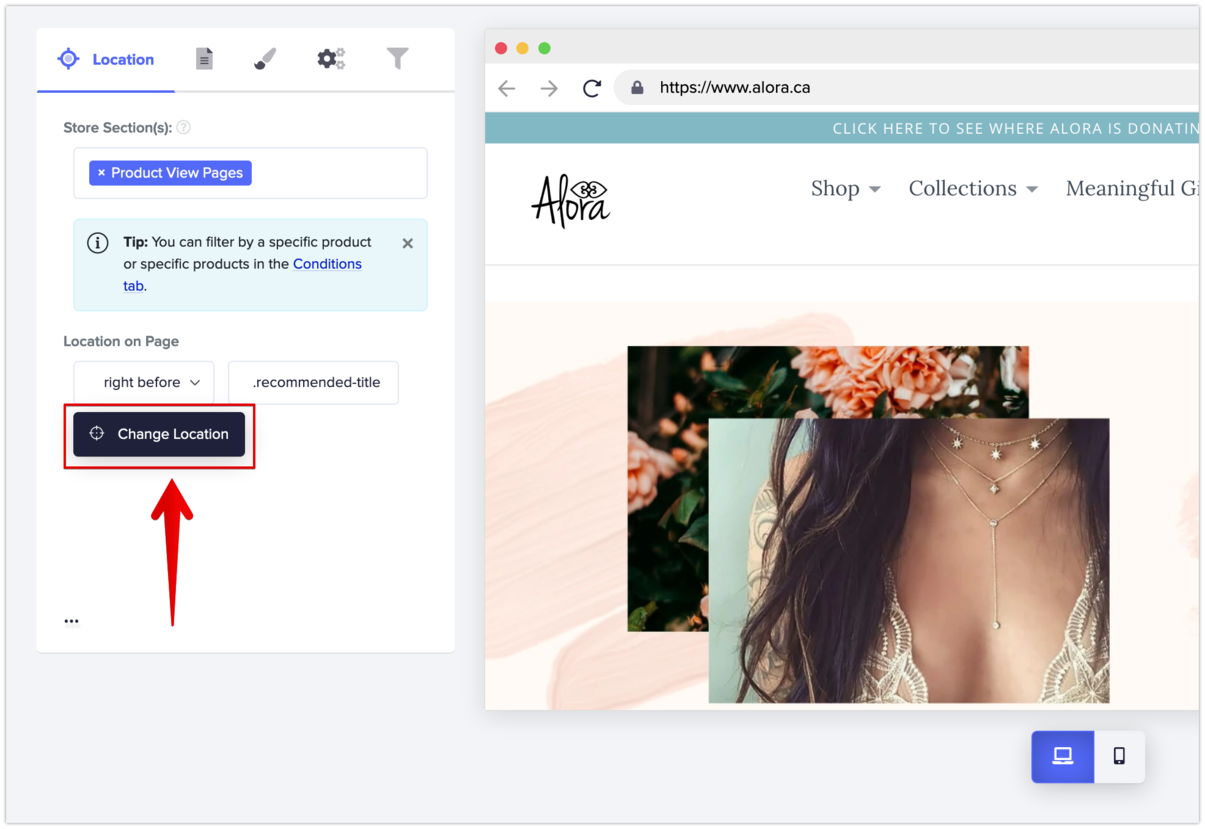Click the Store Section help question icon
This screenshot has width=1205, height=829.
184,128
